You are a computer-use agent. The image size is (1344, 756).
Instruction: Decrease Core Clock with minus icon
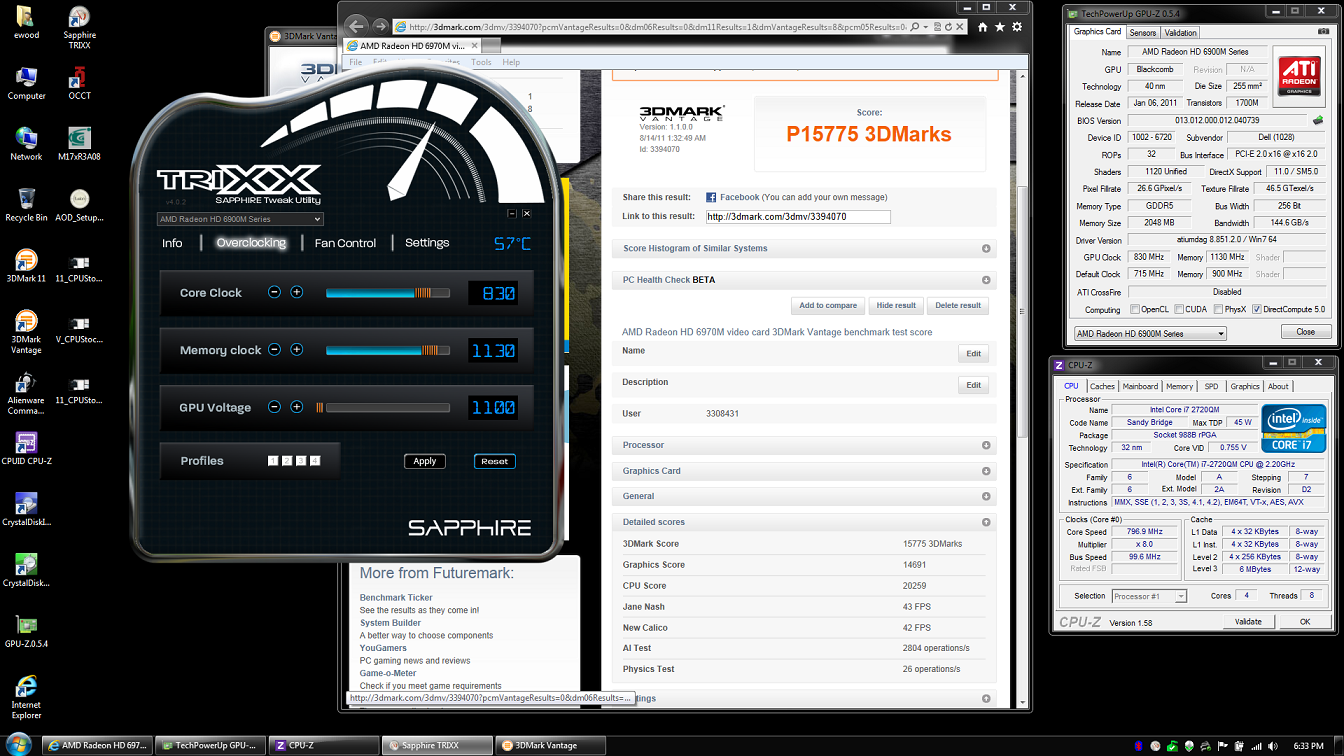274,292
